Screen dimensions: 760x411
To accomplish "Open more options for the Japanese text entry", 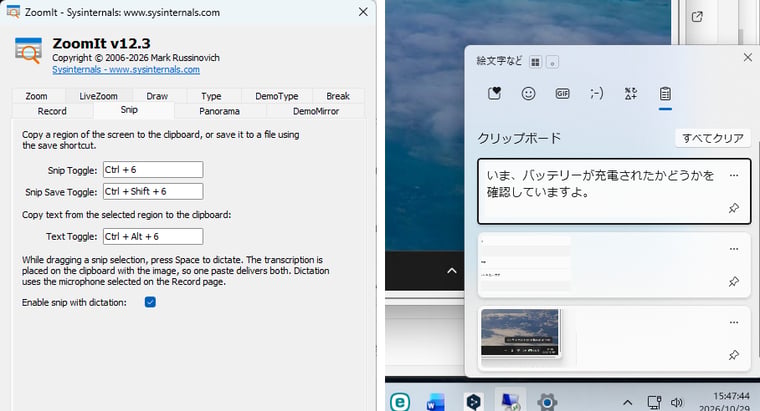I will pyautogui.click(x=734, y=175).
